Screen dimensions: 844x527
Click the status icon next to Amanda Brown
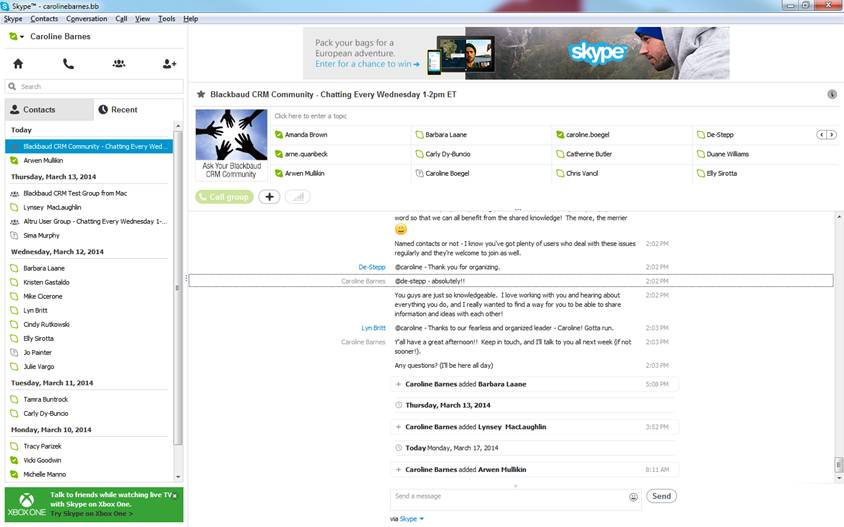278,135
